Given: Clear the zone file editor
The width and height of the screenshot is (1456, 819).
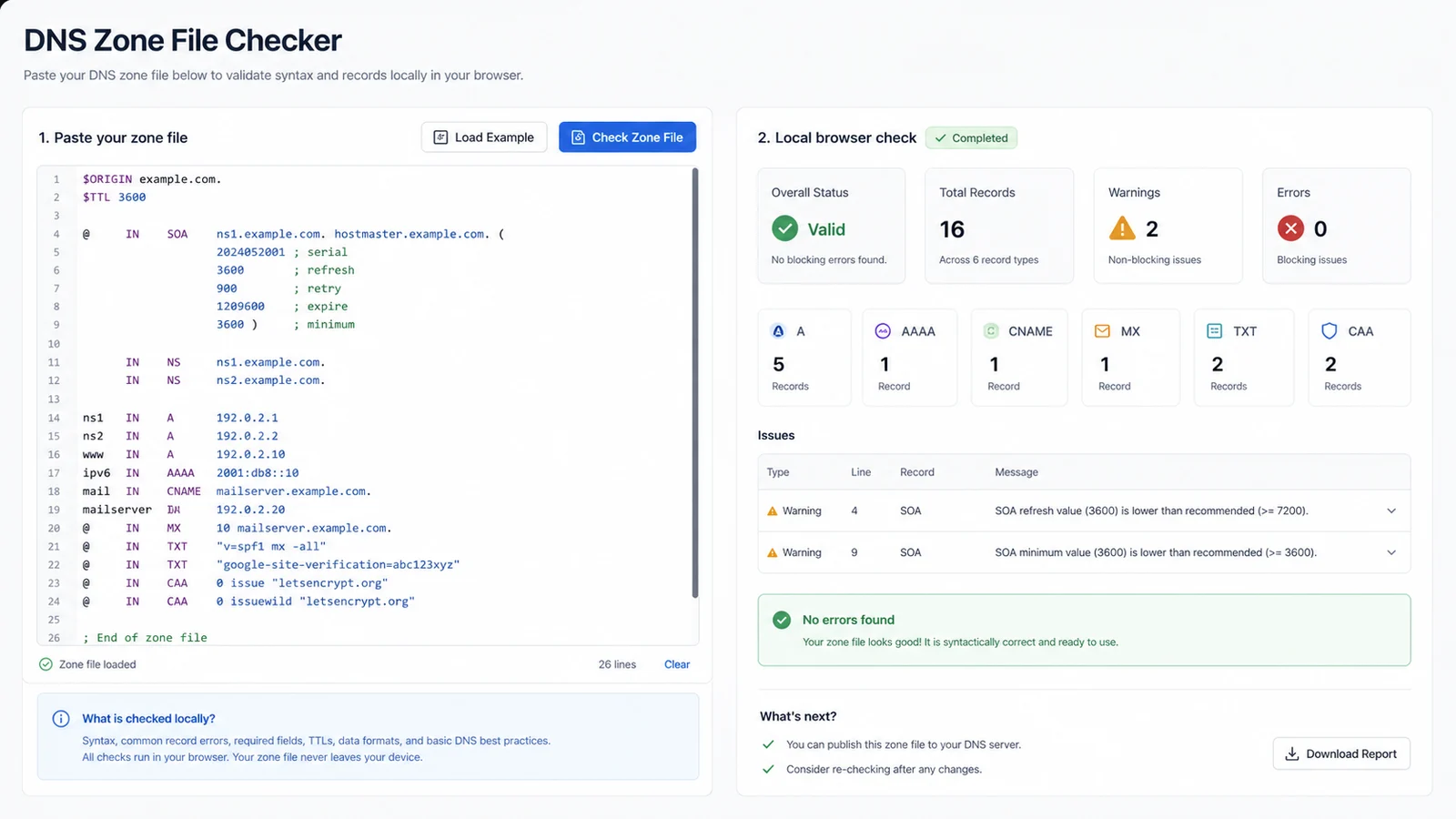Looking at the screenshot, I should pyautogui.click(x=677, y=664).
